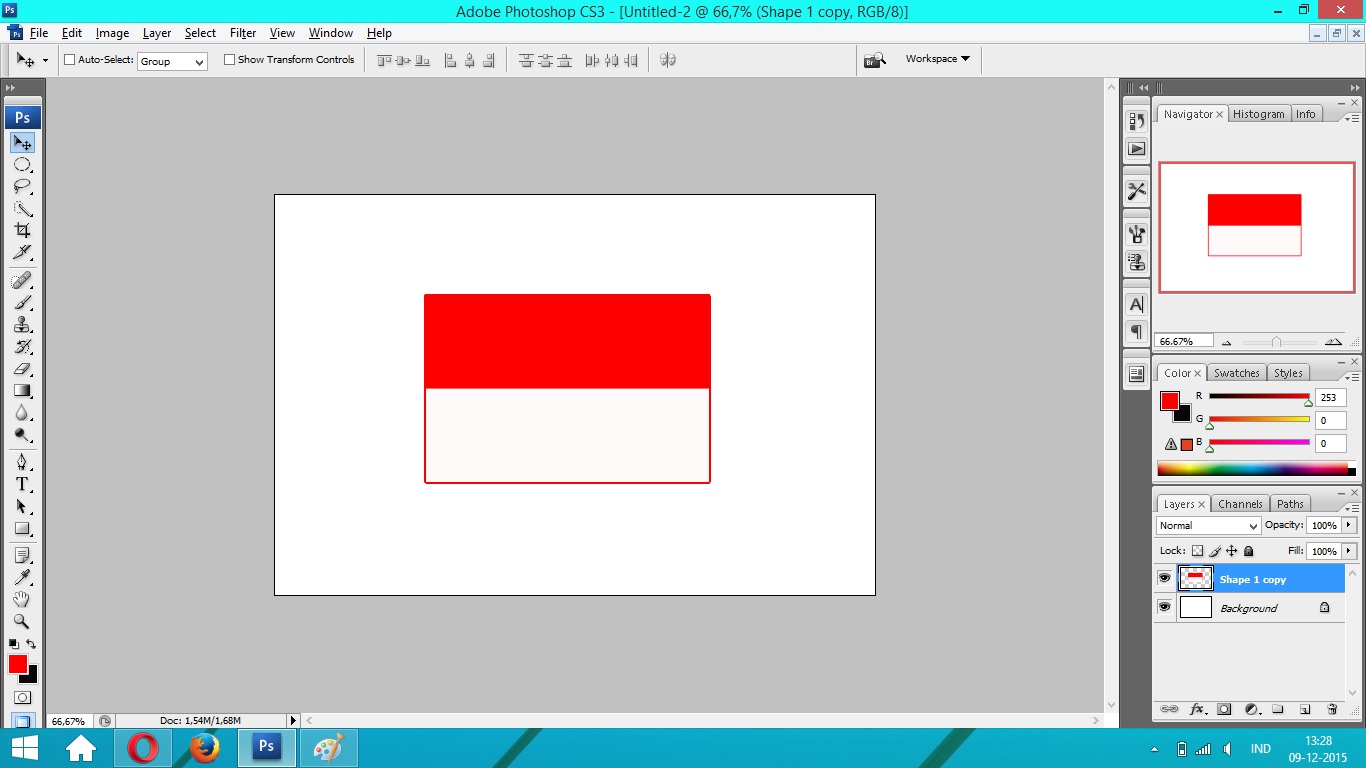Image resolution: width=1366 pixels, height=768 pixels.
Task: Select the Rectangle shape tool
Action: coord(22,528)
